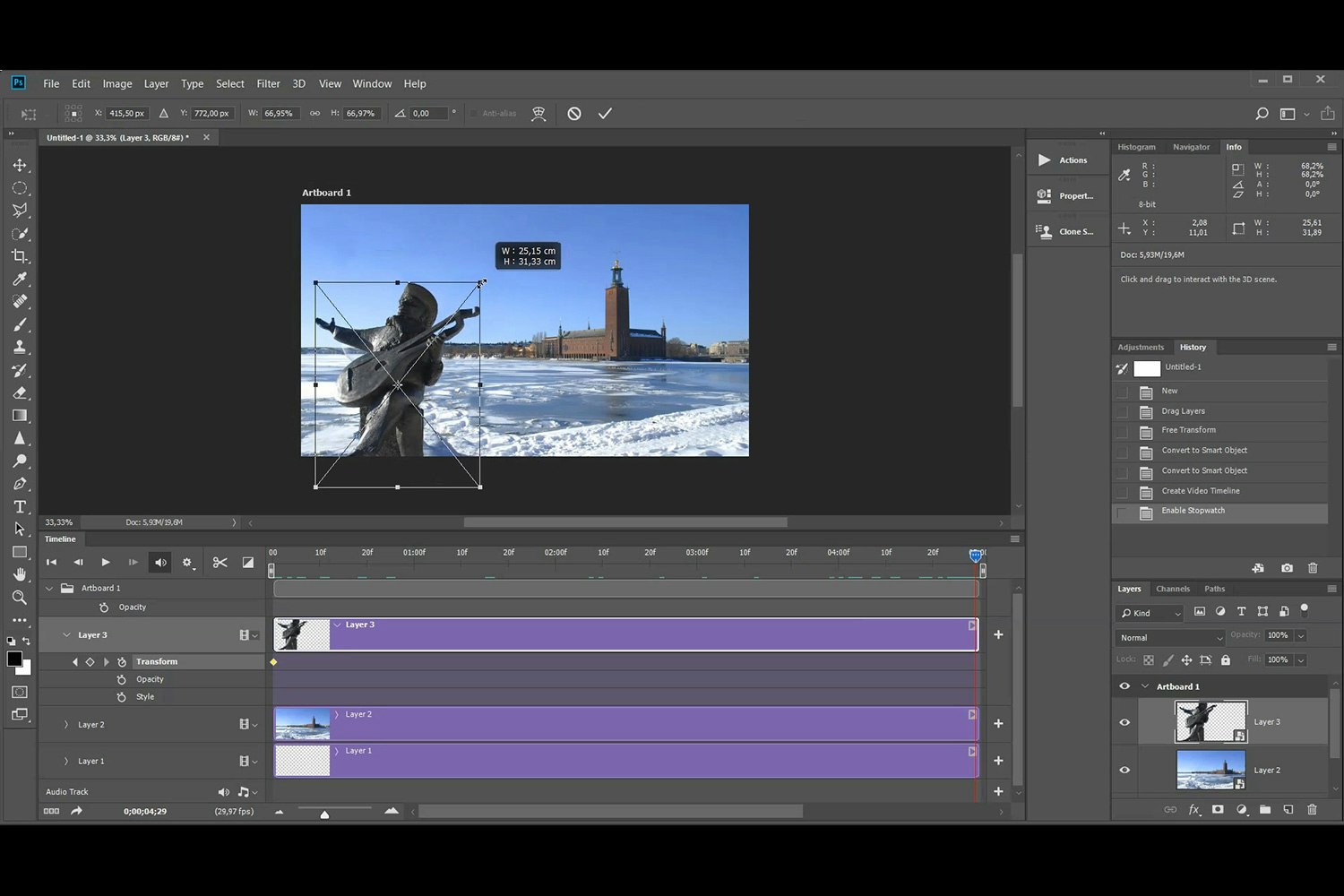Select the Crop tool
Image resolution: width=1344 pixels, height=896 pixels.
[x=20, y=256]
